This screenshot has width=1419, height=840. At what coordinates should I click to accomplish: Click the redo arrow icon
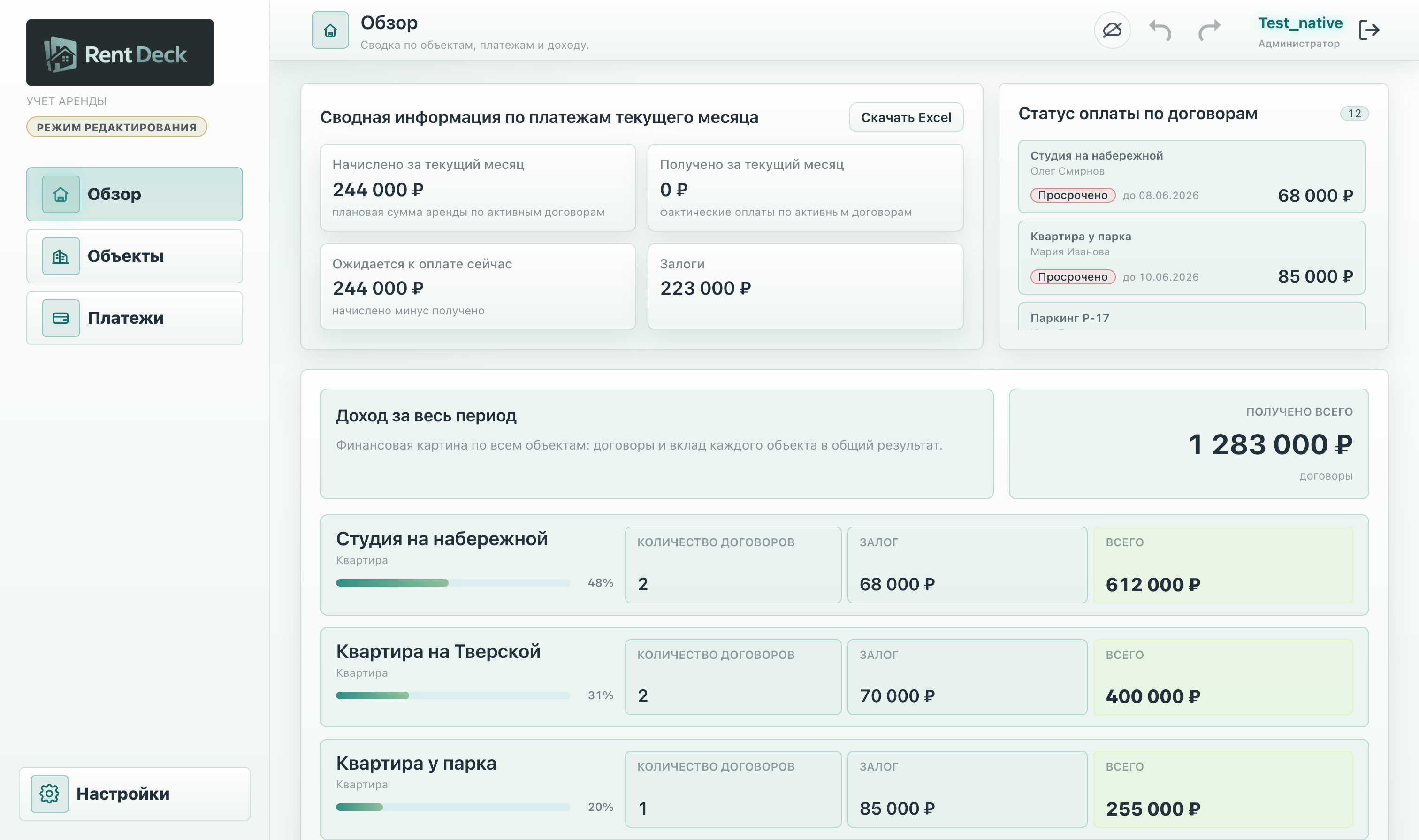click(x=1209, y=30)
